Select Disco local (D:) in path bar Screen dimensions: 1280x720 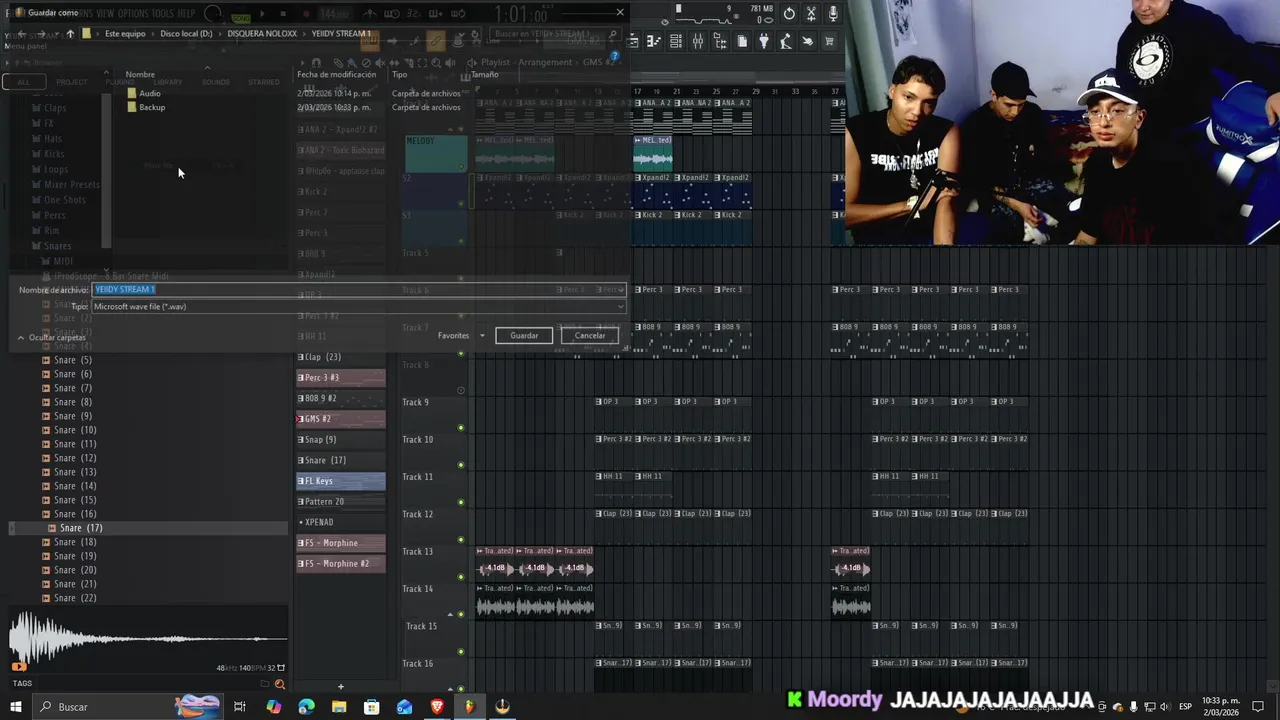pos(186,33)
